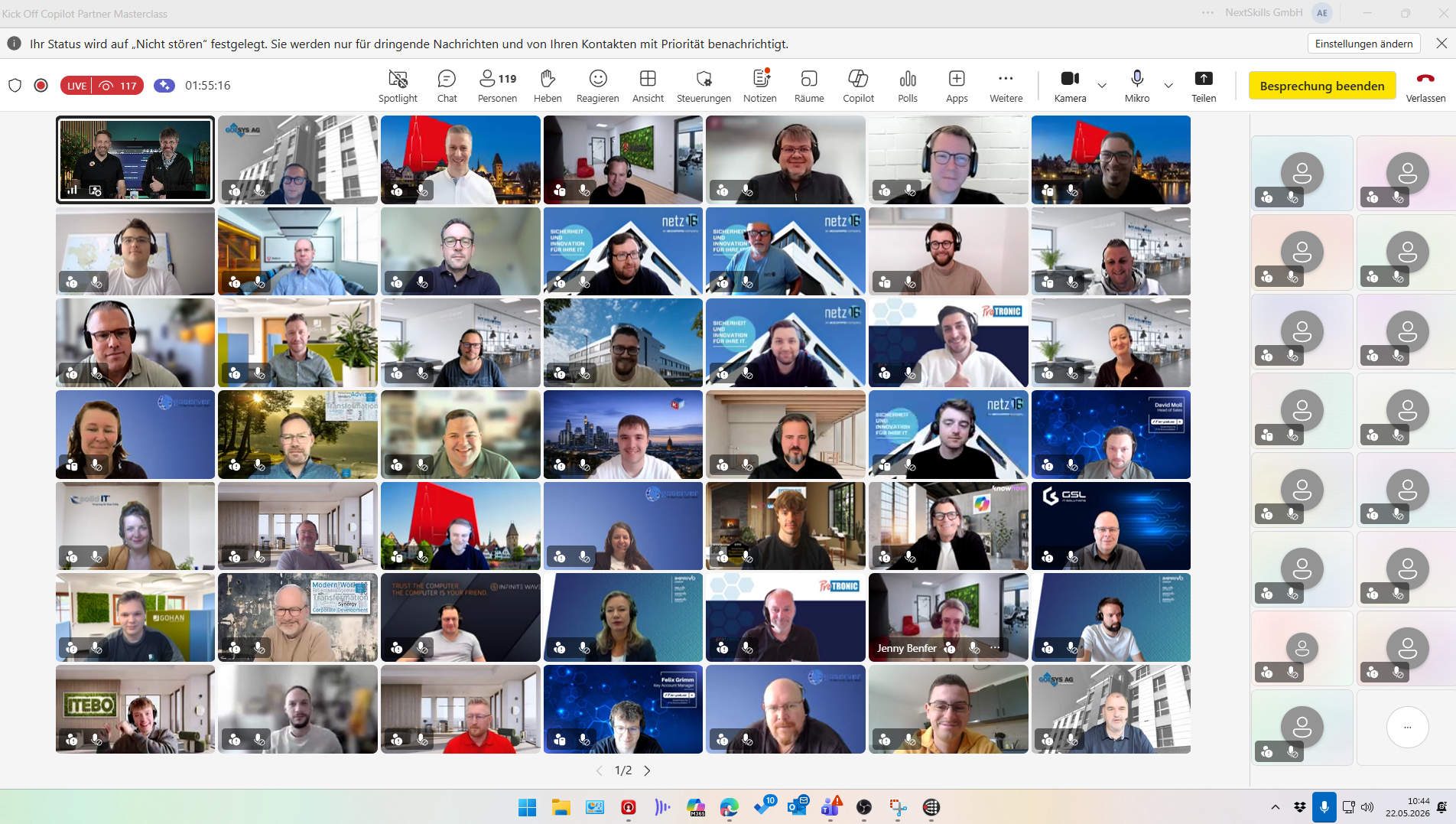Leave the meeting via Verlassen
The width and height of the screenshot is (1456, 824).
click(1425, 86)
